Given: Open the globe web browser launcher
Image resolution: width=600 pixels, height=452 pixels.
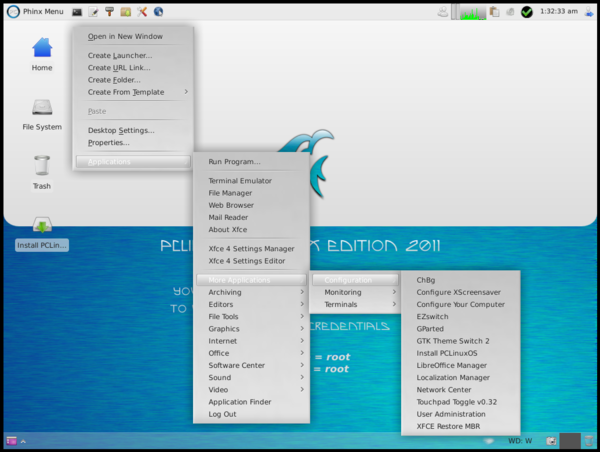Looking at the screenshot, I should [x=158, y=12].
